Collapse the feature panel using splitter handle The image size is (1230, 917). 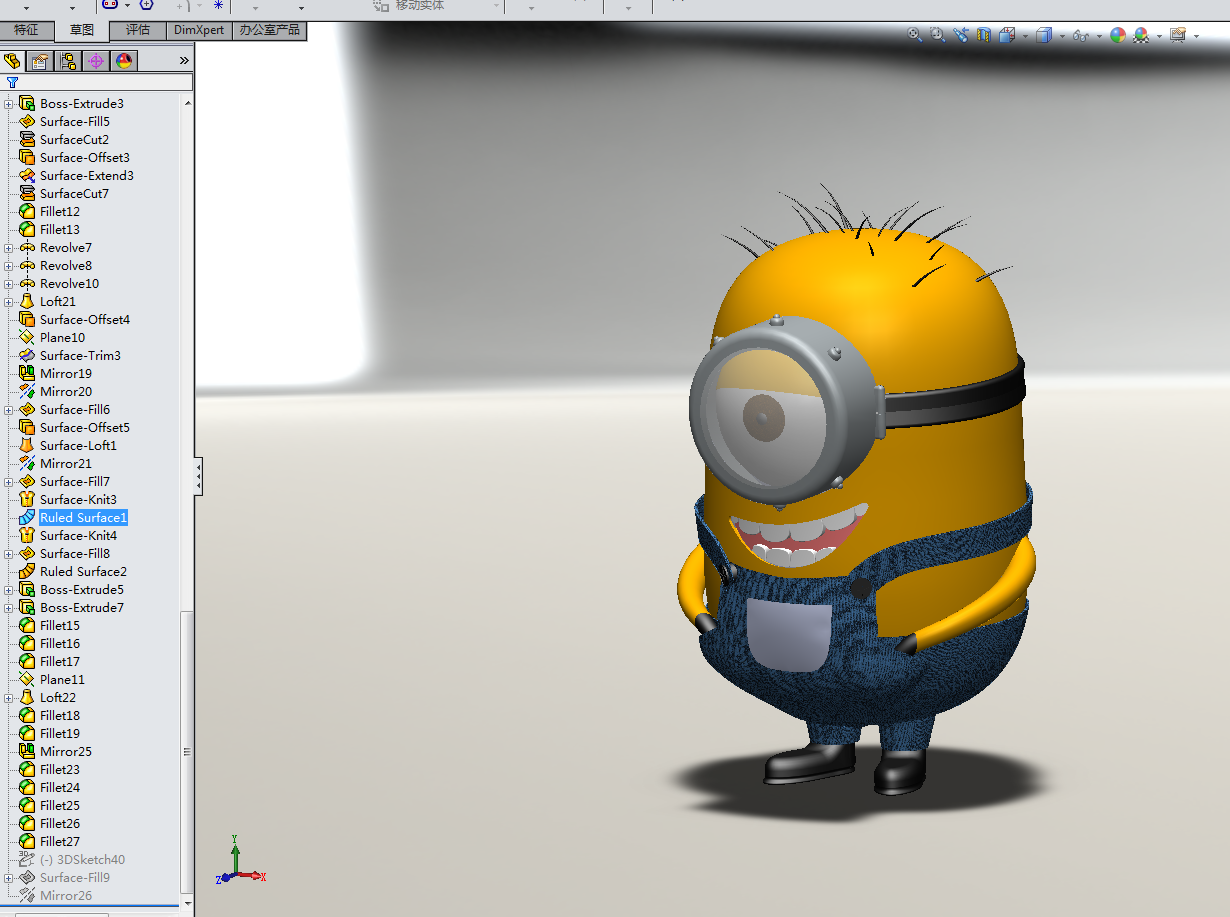[198, 476]
